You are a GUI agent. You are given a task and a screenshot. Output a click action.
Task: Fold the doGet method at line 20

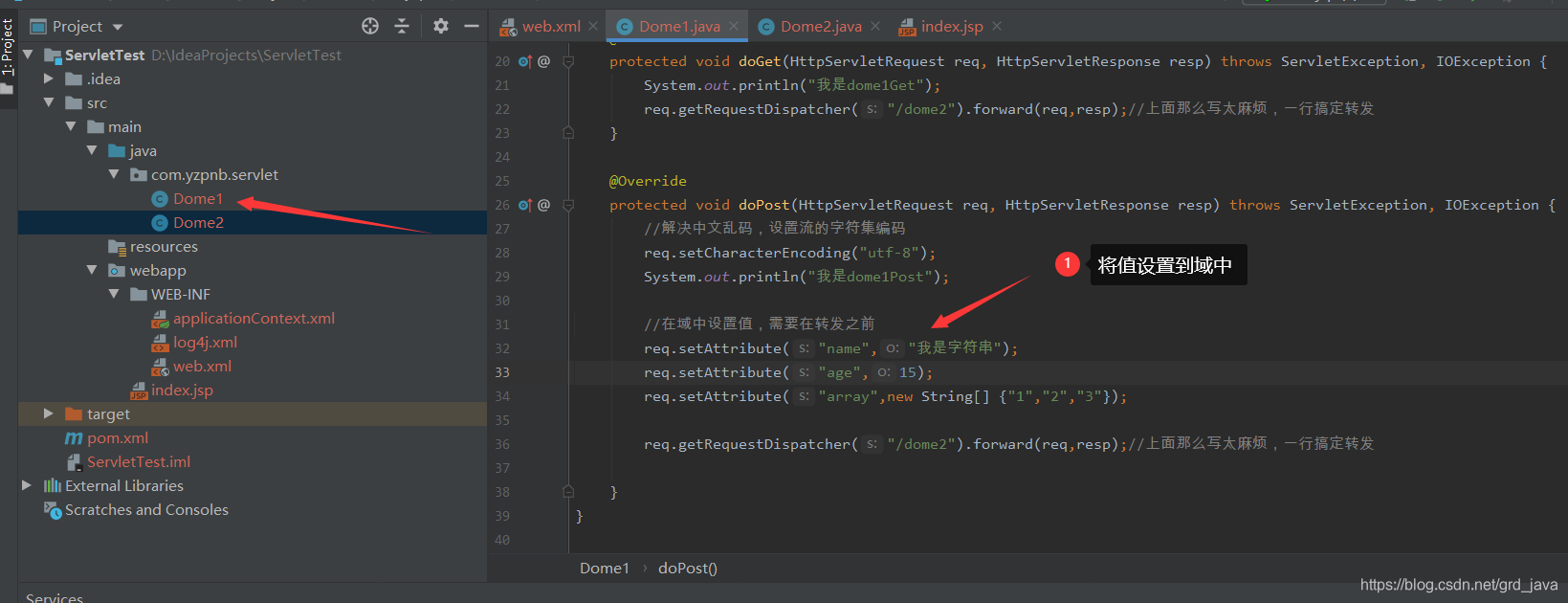[568, 61]
